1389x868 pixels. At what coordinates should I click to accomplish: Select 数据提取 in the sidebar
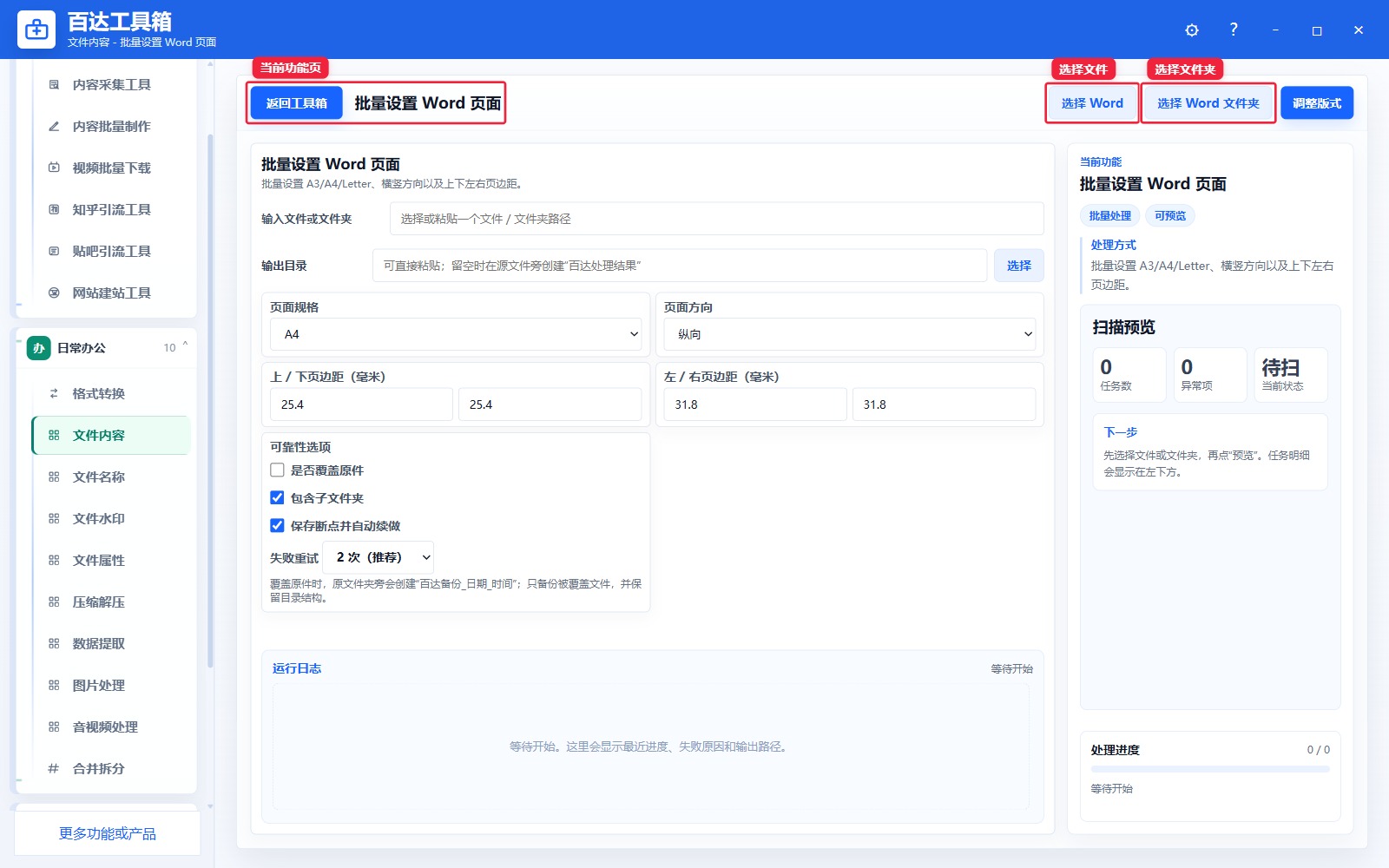(111, 644)
